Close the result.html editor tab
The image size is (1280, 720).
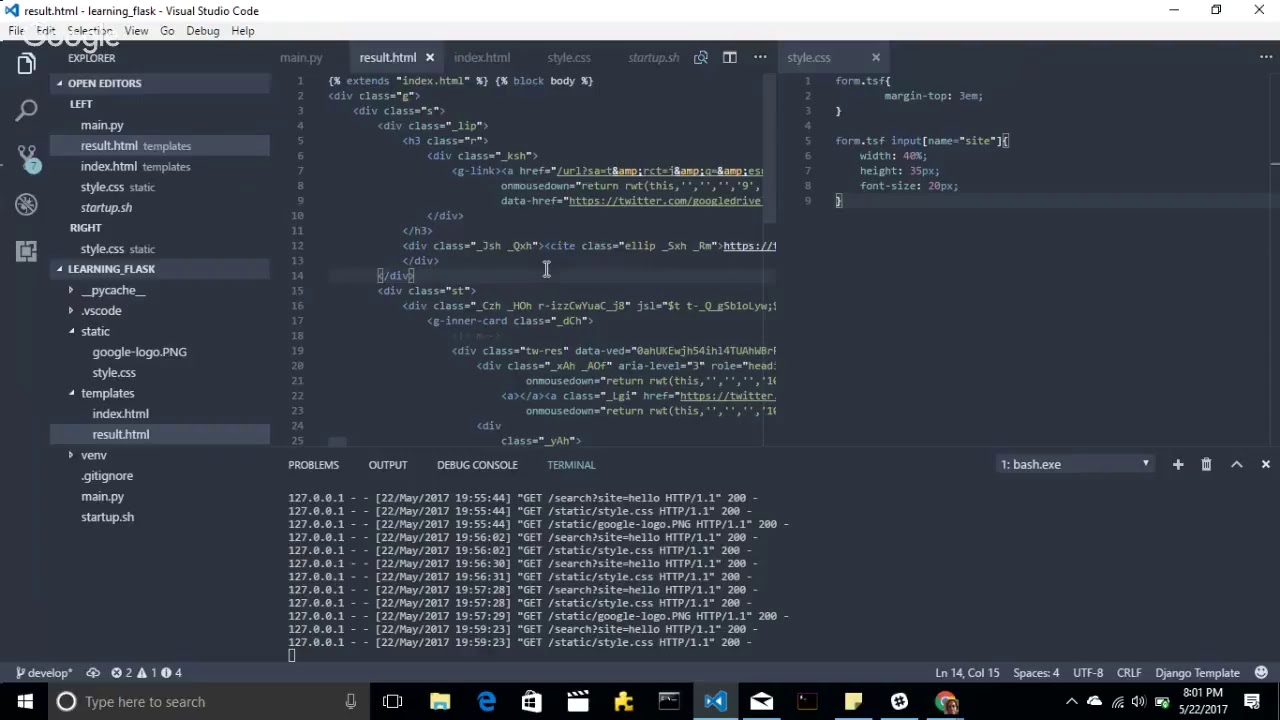coord(430,57)
